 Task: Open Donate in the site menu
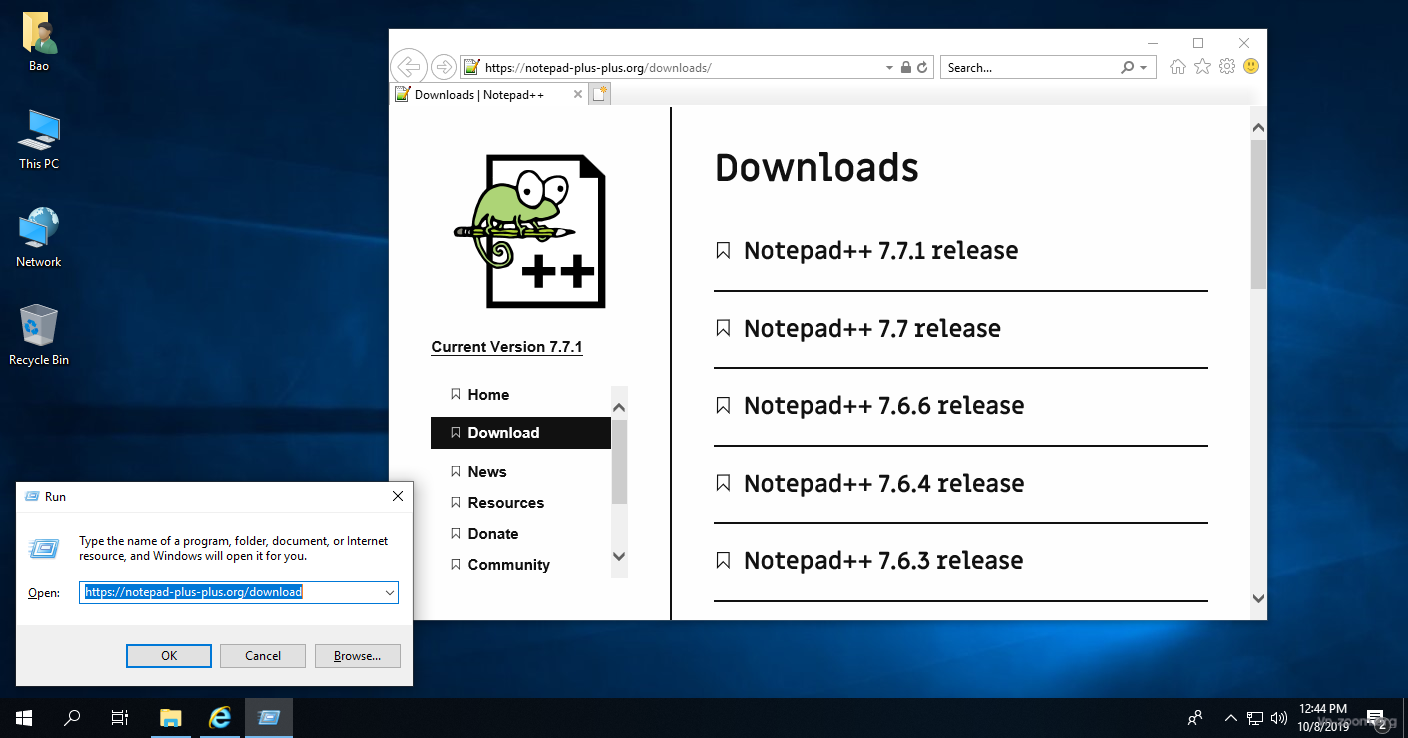click(492, 534)
